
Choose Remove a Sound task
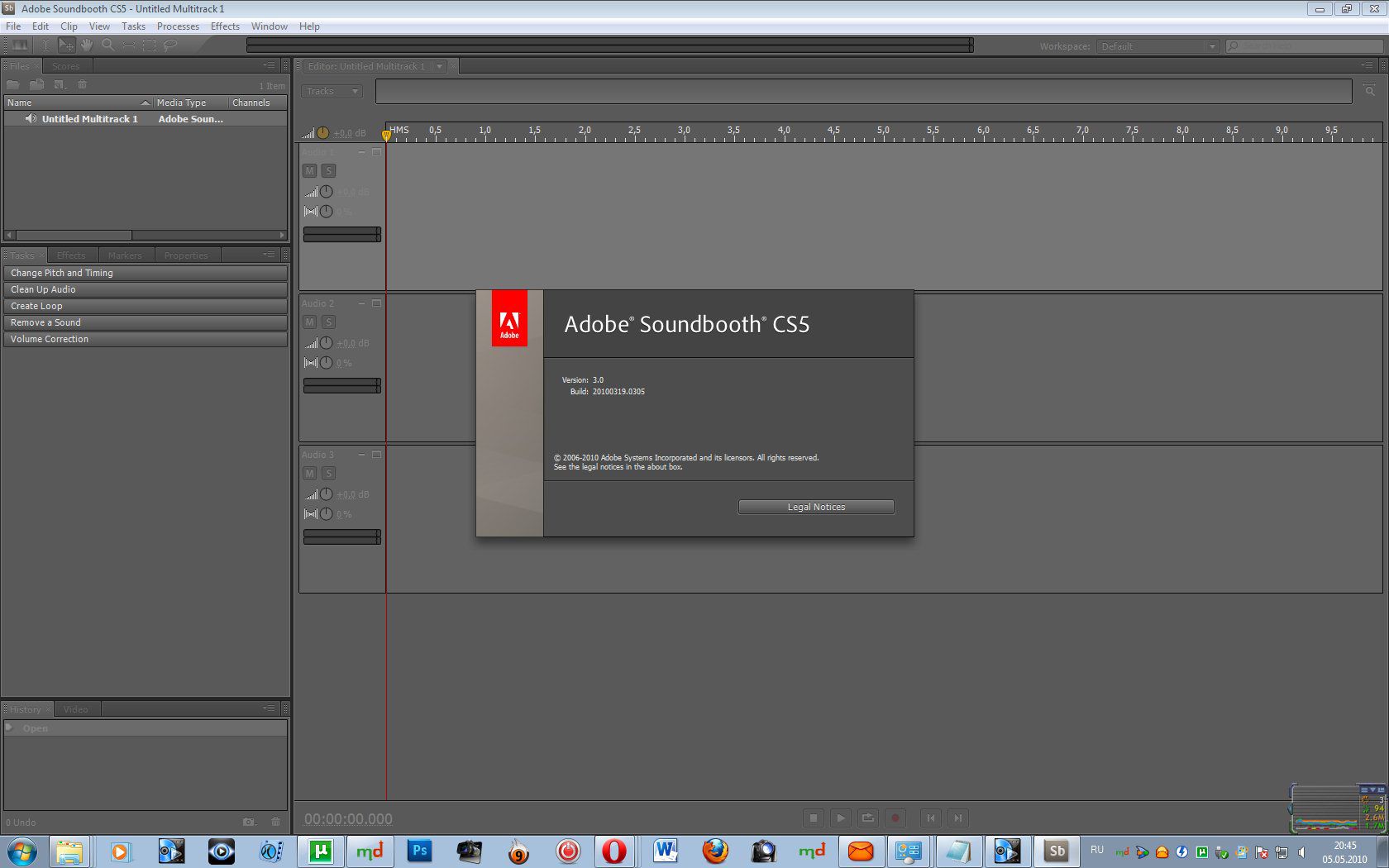(x=146, y=322)
